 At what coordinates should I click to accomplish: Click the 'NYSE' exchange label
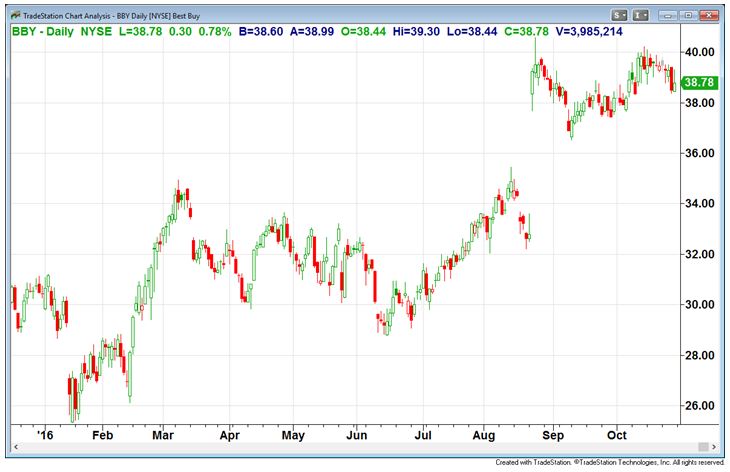tap(96, 32)
